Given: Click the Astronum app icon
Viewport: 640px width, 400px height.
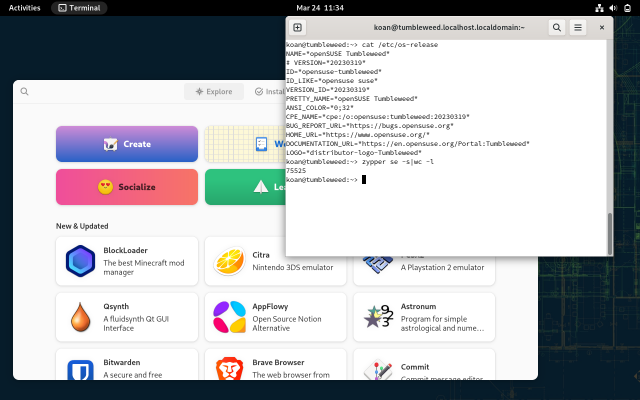Looking at the screenshot, I should point(378,317).
